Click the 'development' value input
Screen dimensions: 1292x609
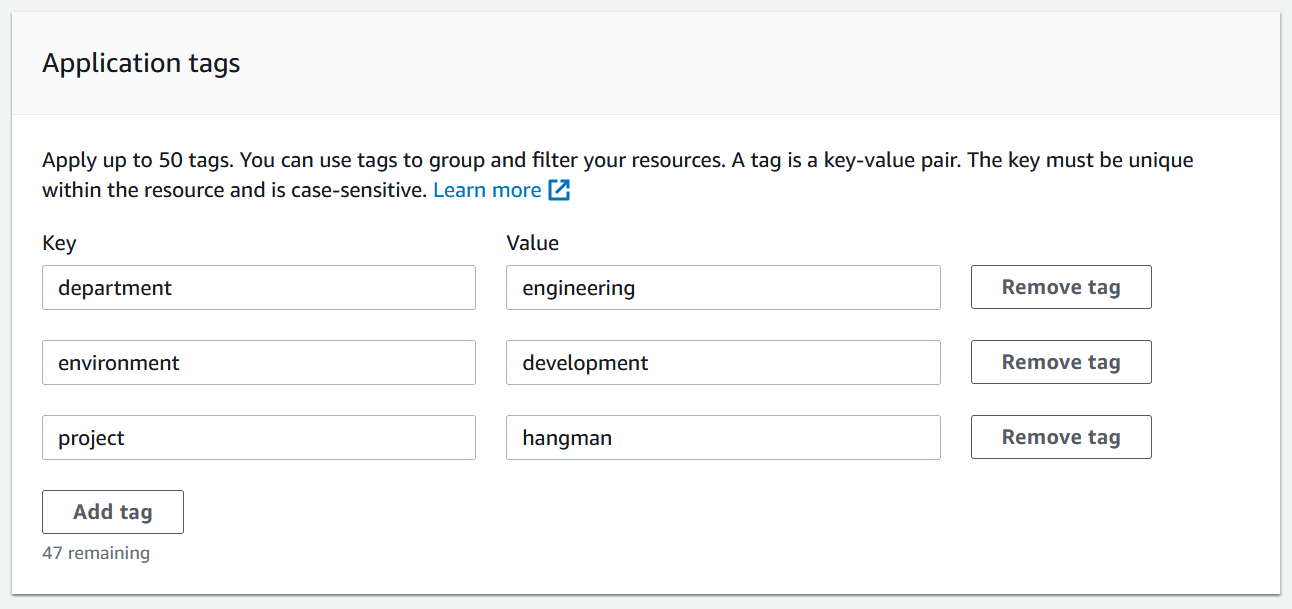(x=722, y=363)
